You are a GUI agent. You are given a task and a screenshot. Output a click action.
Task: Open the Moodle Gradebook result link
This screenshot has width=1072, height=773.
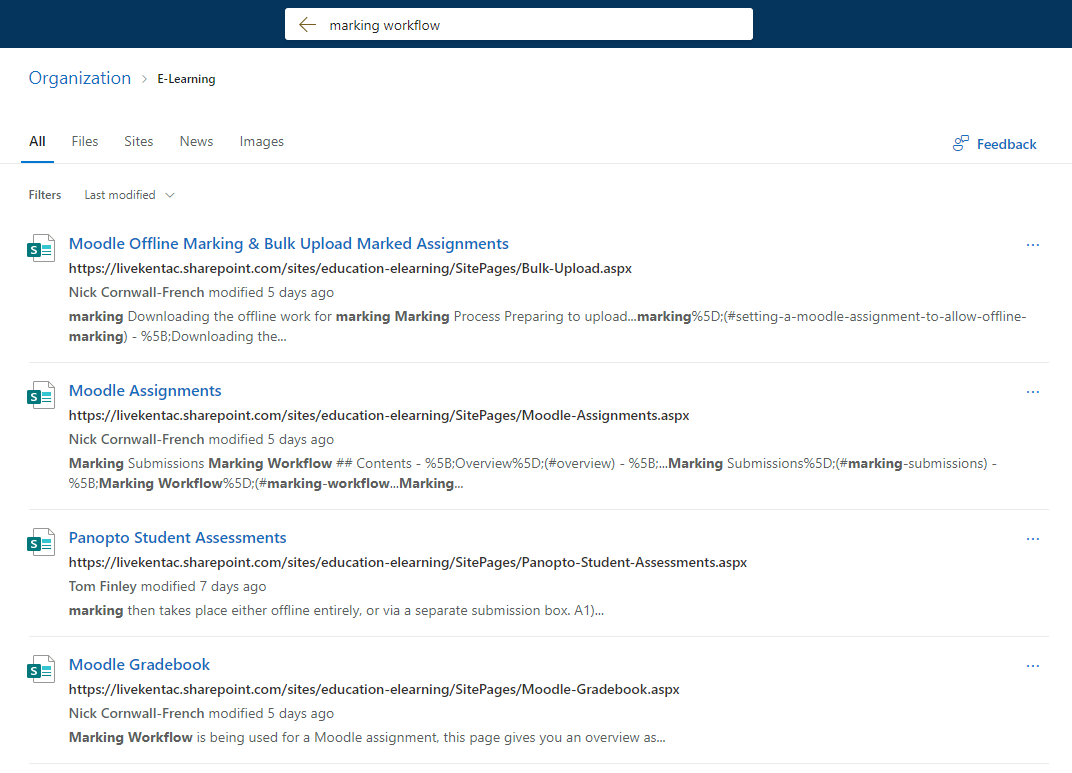[139, 665]
